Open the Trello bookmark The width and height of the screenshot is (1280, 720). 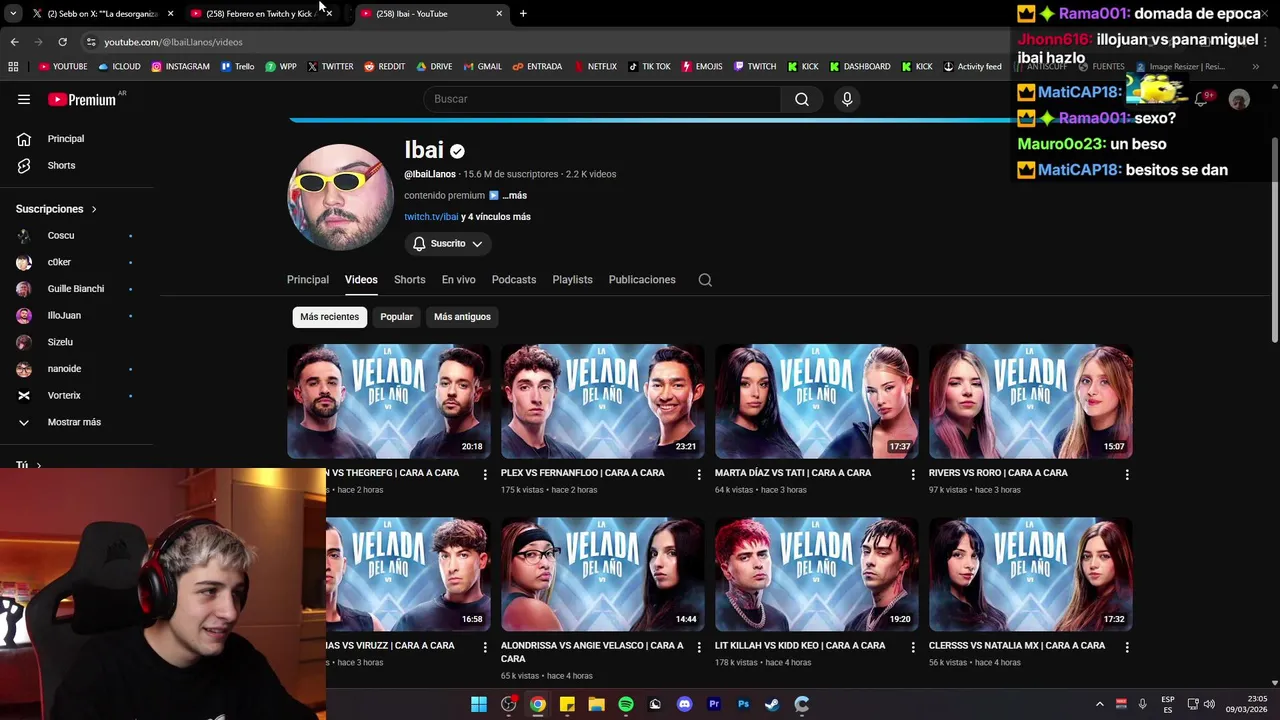[237, 67]
